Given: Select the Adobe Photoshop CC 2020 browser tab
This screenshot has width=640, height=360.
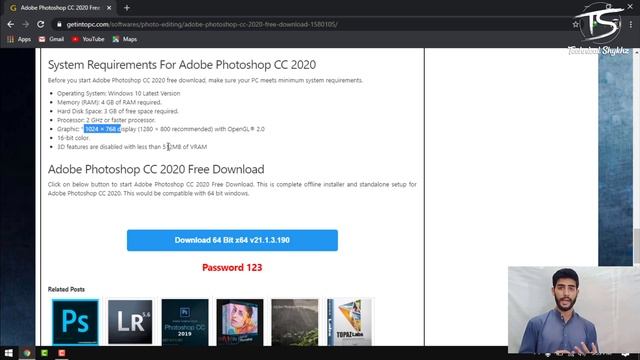Looking at the screenshot, I should coord(60,8).
